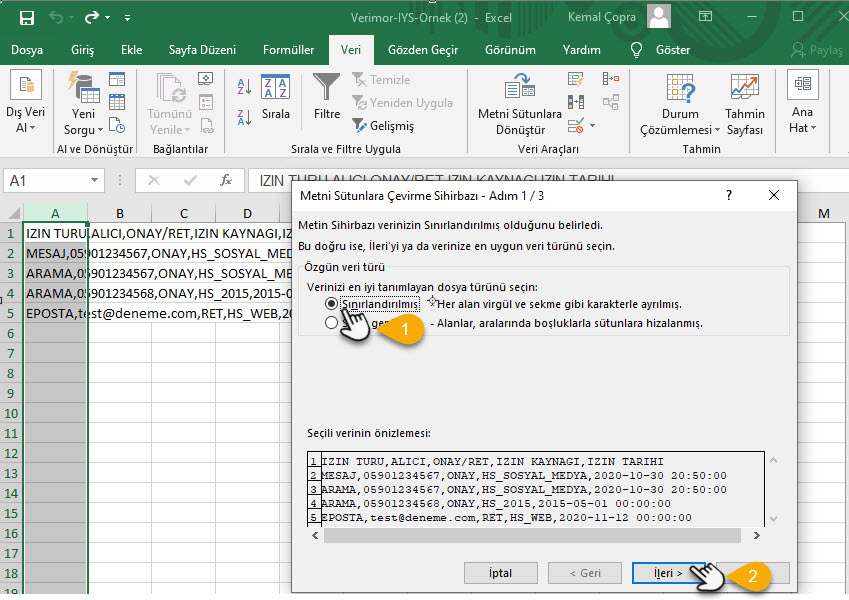This screenshot has height=600, width=849.
Task: Click the fx insert function icon
Action: (226, 180)
